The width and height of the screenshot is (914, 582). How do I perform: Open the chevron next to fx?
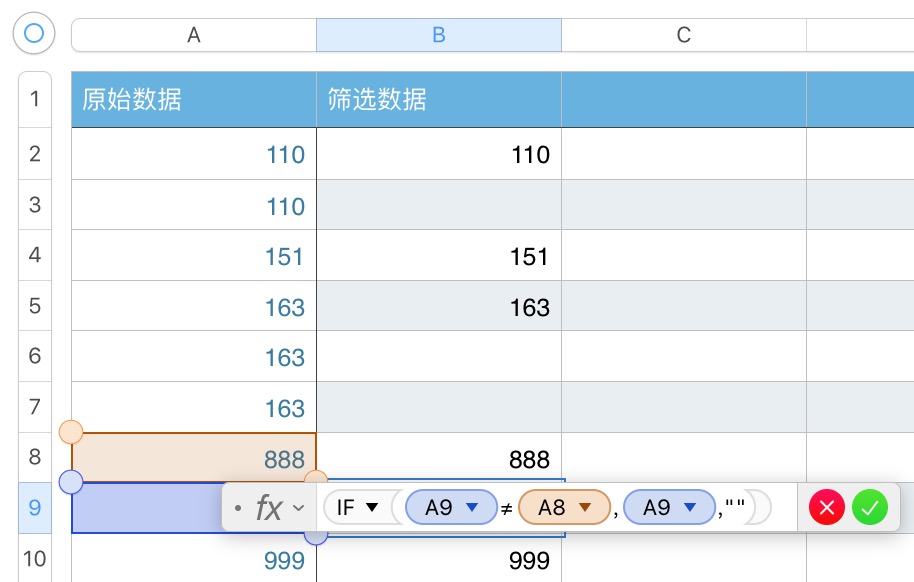(x=298, y=508)
